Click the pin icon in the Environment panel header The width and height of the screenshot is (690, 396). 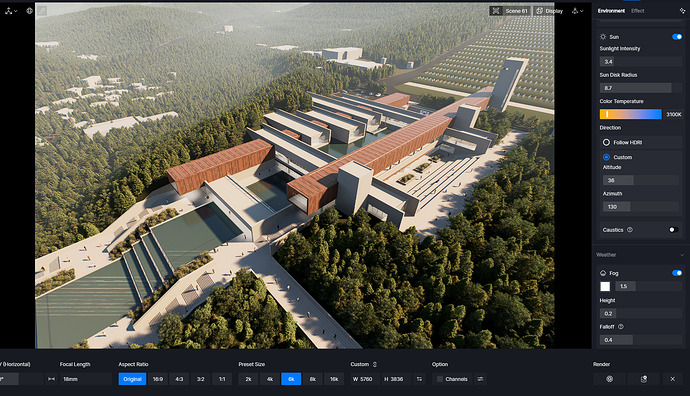click(x=682, y=11)
